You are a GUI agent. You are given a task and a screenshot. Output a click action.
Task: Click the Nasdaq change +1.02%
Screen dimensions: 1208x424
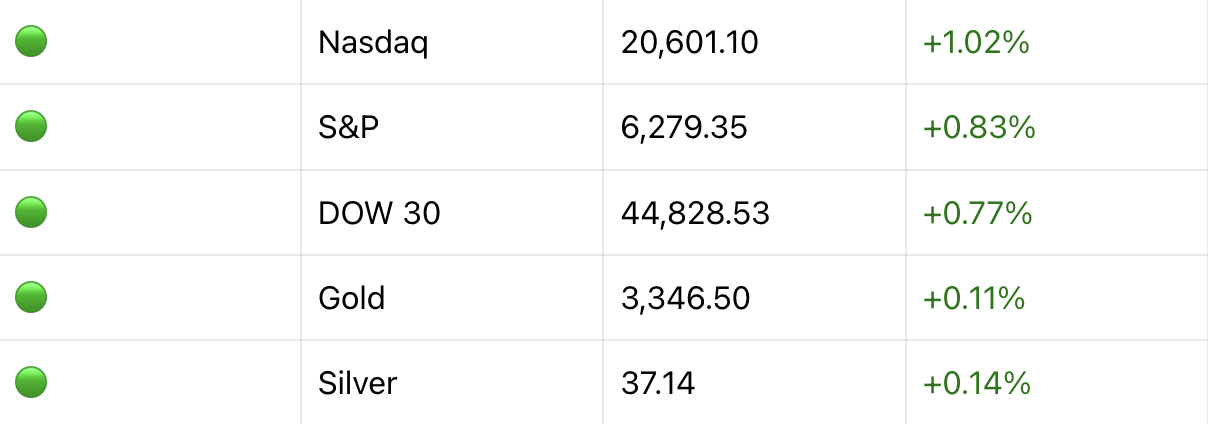click(976, 43)
